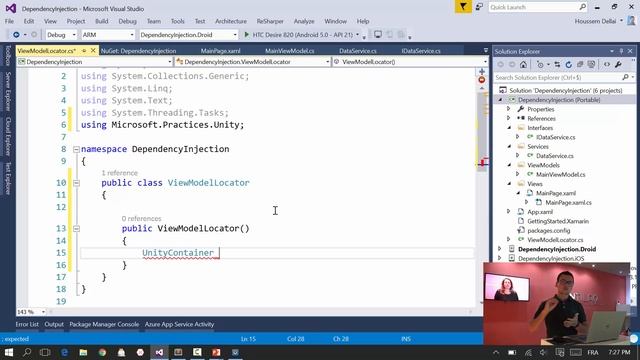Select MainViewModel.cs in Solution Explorer
The image size is (640, 360).
560,174
